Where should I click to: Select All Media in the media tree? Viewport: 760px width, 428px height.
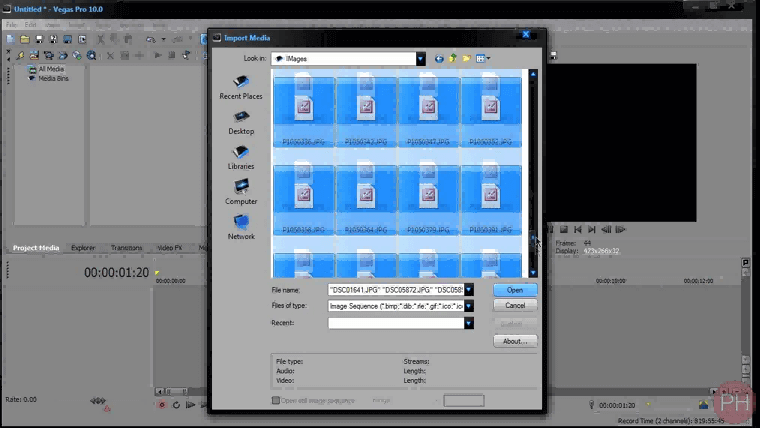[x=51, y=69]
